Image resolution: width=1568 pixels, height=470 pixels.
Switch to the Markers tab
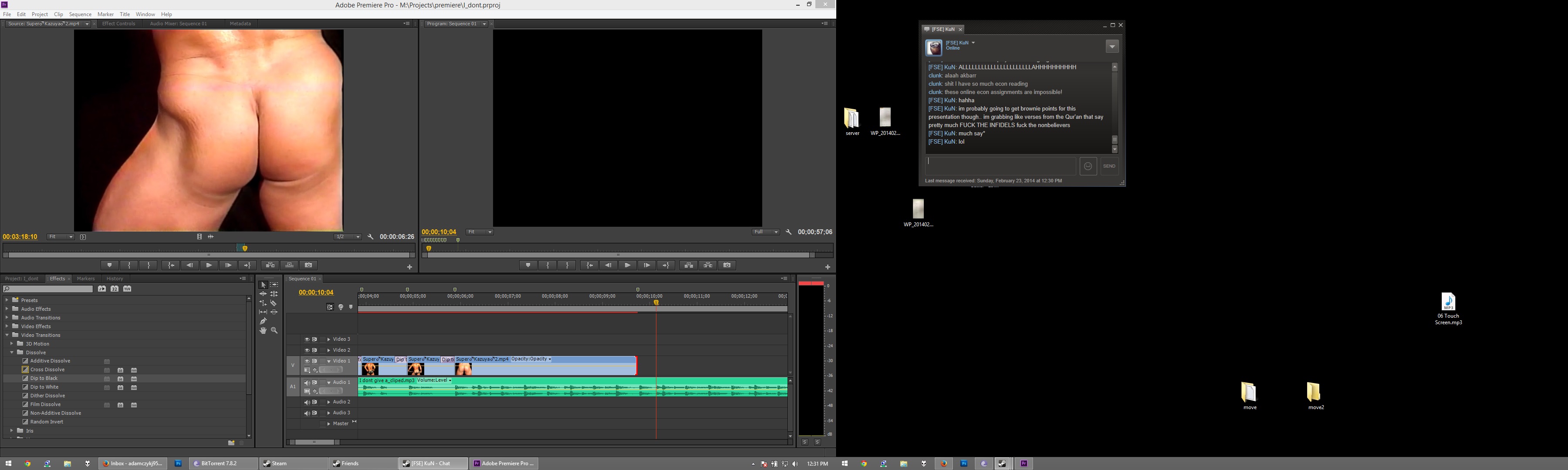pos(85,279)
